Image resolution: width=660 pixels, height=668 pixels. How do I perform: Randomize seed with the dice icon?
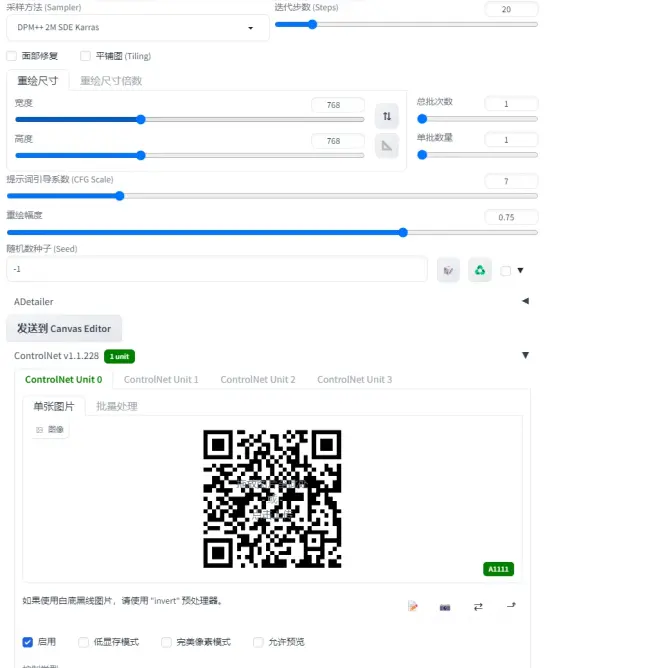pyautogui.click(x=448, y=270)
